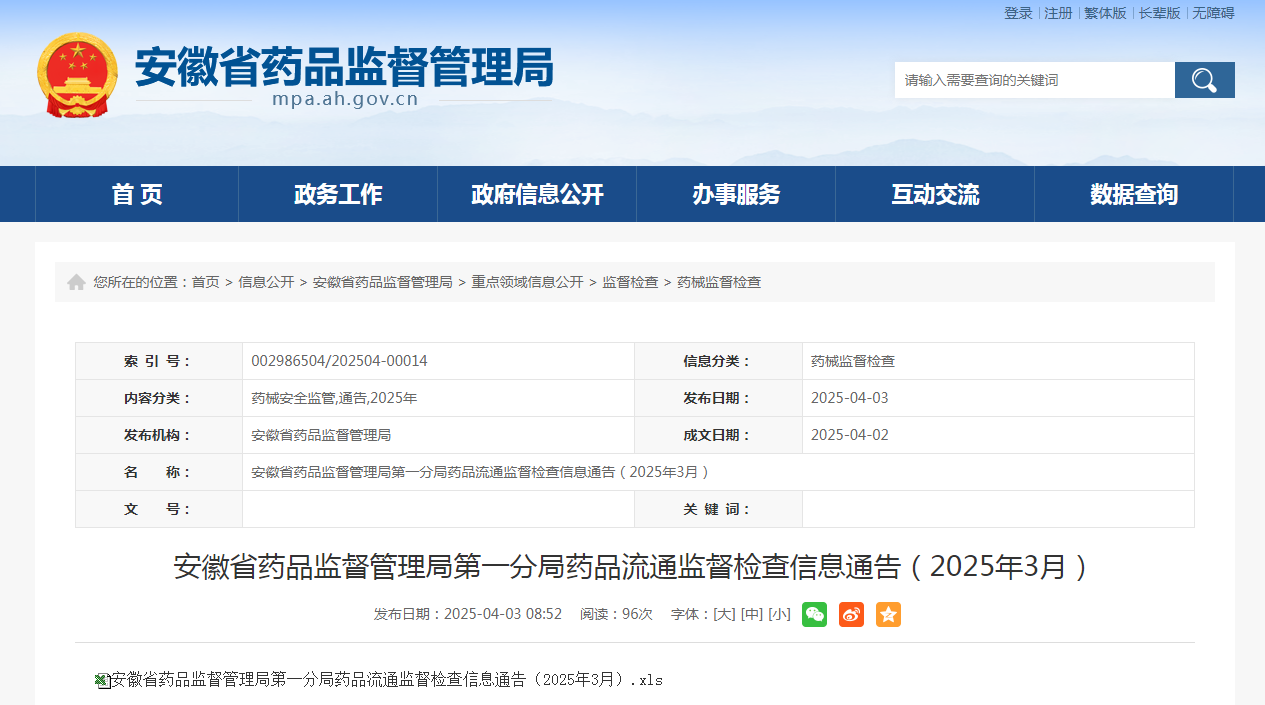Click the keyword search input field
The height and width of the screenshot is (705, 1265).
[x=1034, y=80]
